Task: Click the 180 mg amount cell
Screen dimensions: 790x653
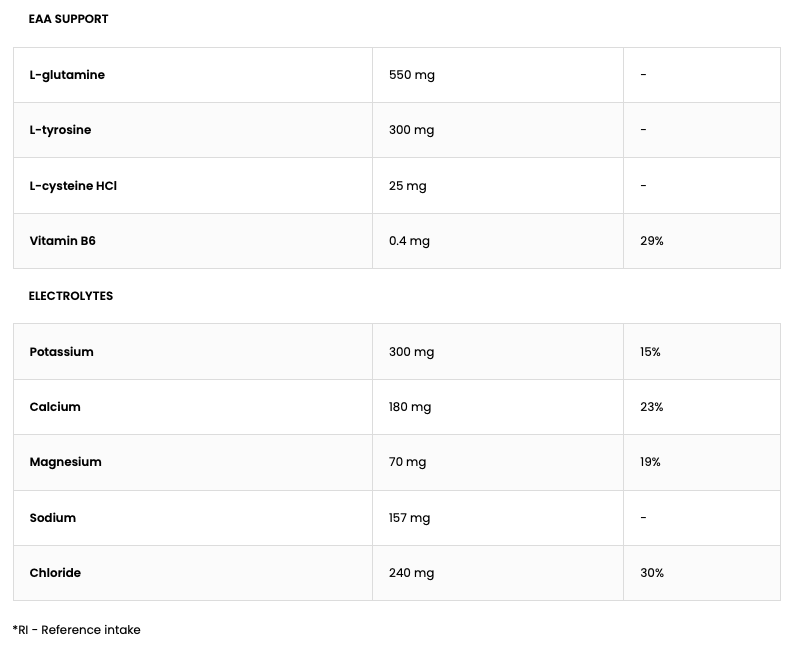Action: (410, 407)
